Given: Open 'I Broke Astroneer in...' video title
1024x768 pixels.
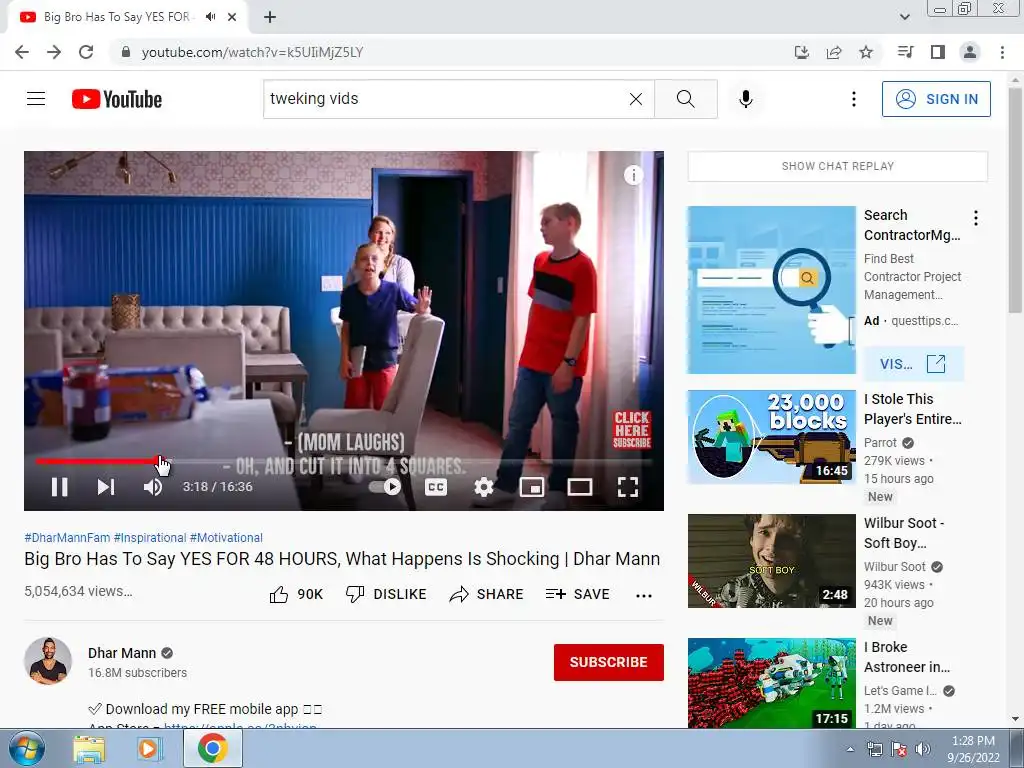Looking at the screenshot, I should pos(907,657).
